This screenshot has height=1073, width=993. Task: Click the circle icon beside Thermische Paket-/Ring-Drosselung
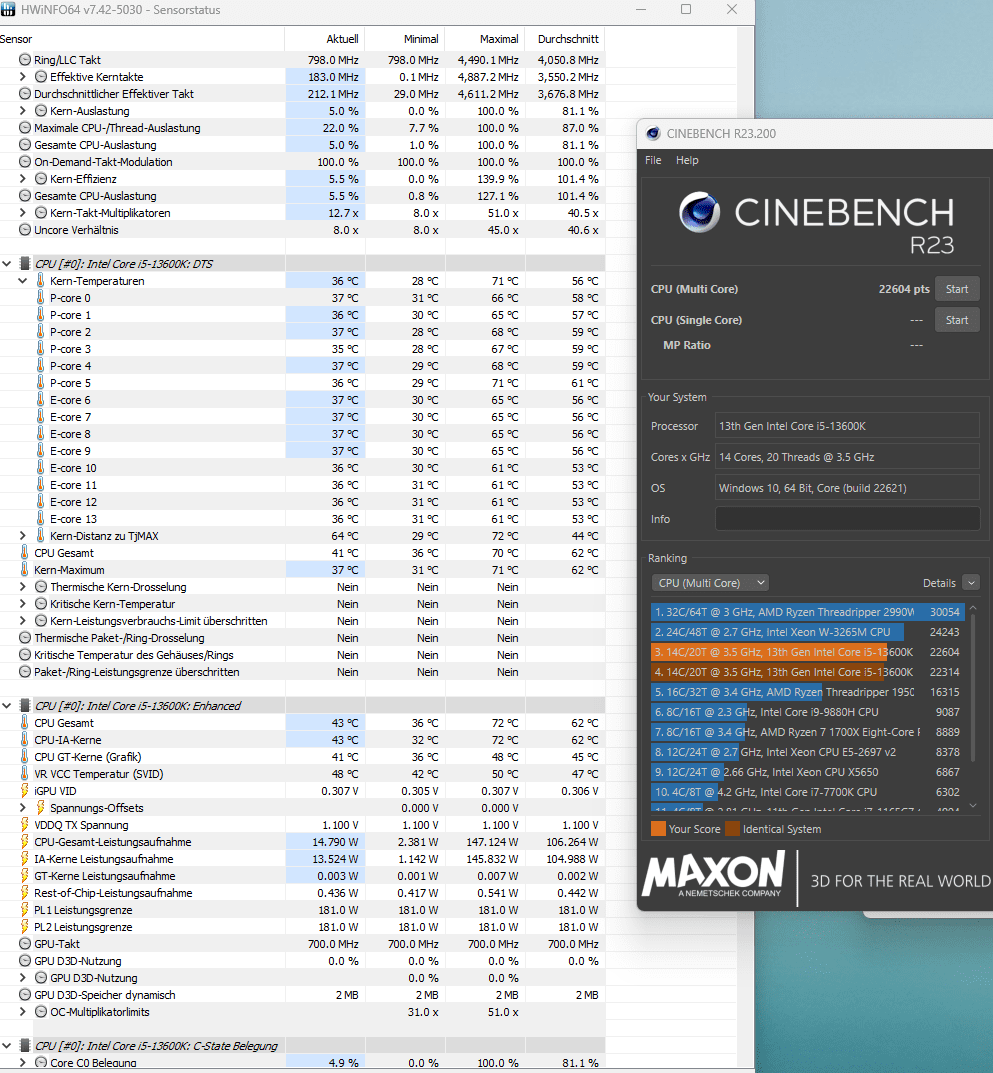pyautogui.click(x=25, y=638)
